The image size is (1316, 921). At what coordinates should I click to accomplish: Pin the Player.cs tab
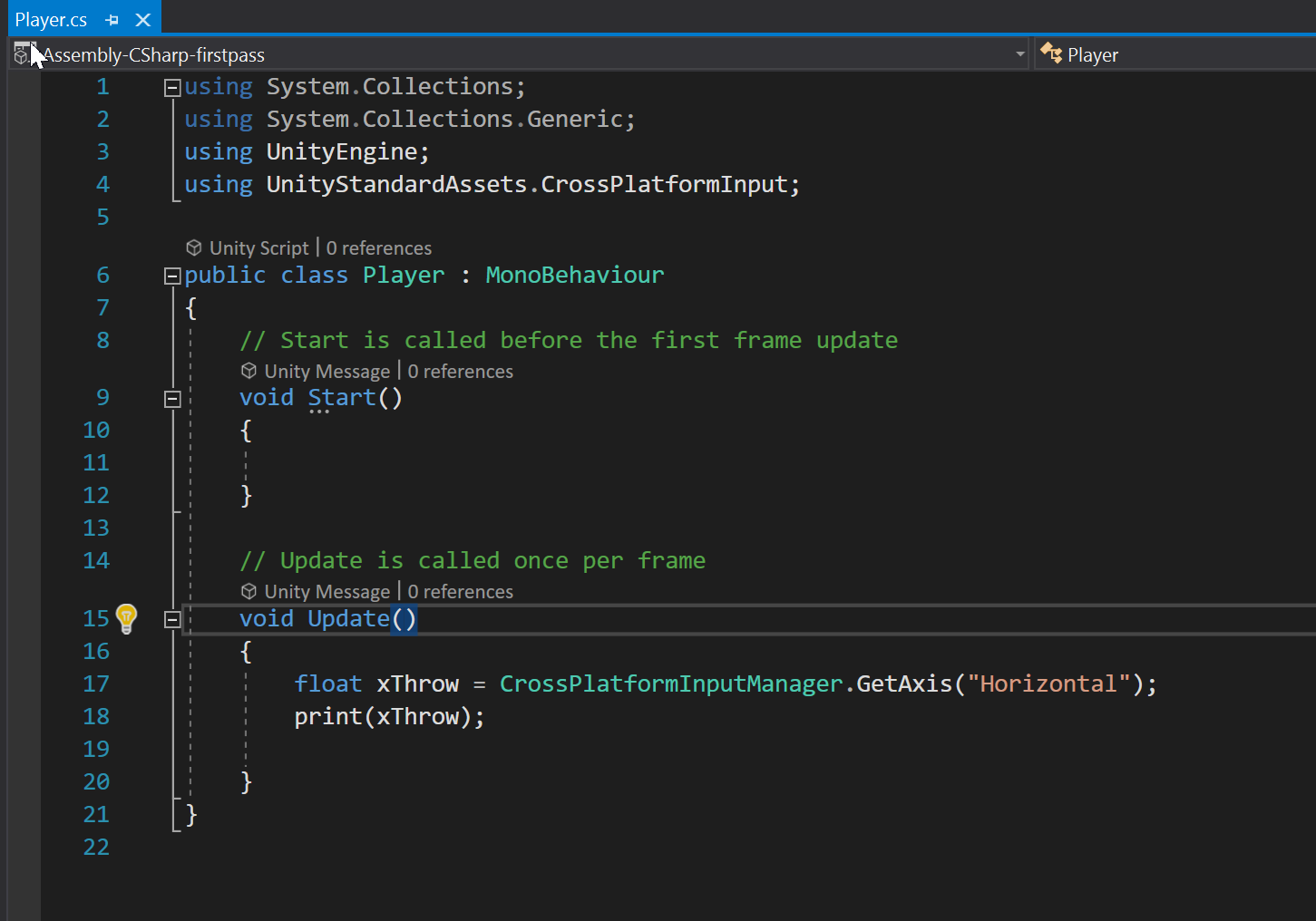tap(112, 20)
